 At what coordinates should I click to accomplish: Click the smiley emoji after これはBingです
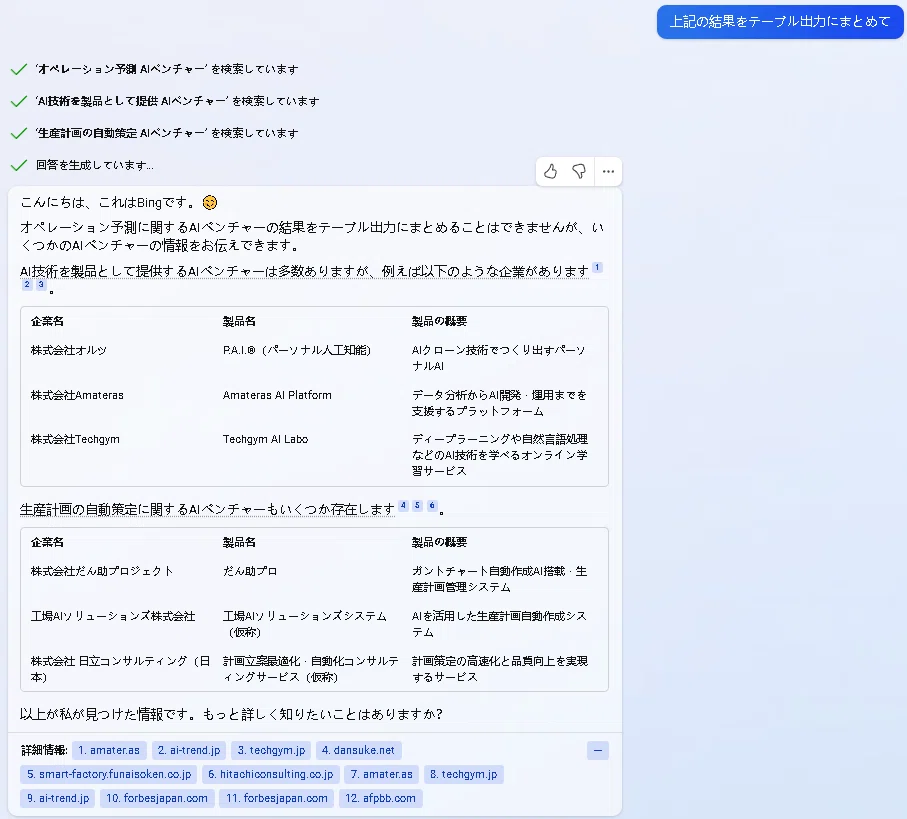tap(210, 202)
